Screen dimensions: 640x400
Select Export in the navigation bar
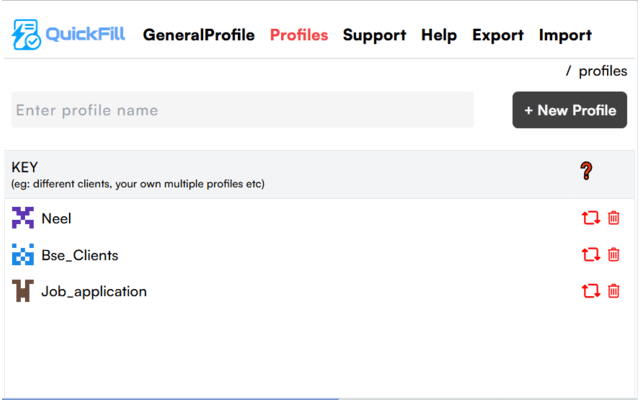tap(498, 36)
